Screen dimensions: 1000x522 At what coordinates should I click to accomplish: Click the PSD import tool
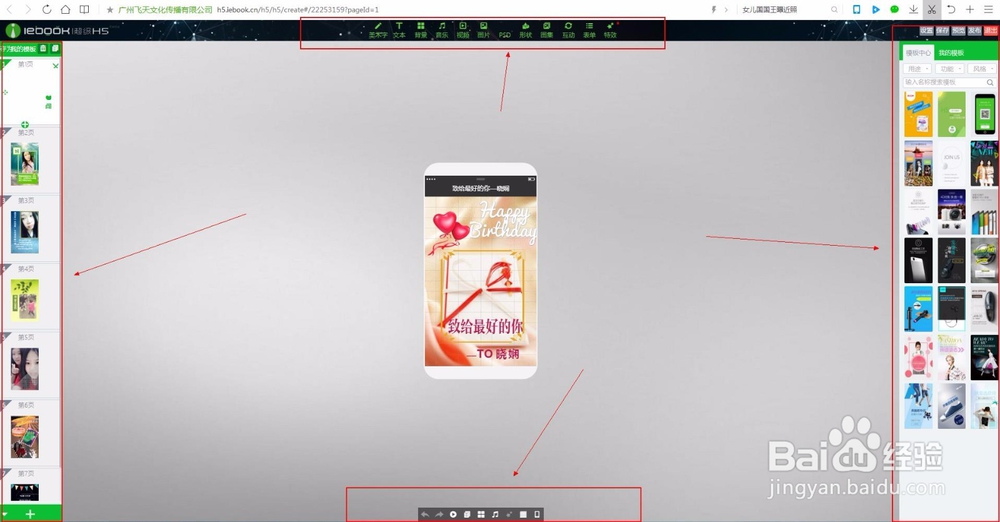pos(505,34)
